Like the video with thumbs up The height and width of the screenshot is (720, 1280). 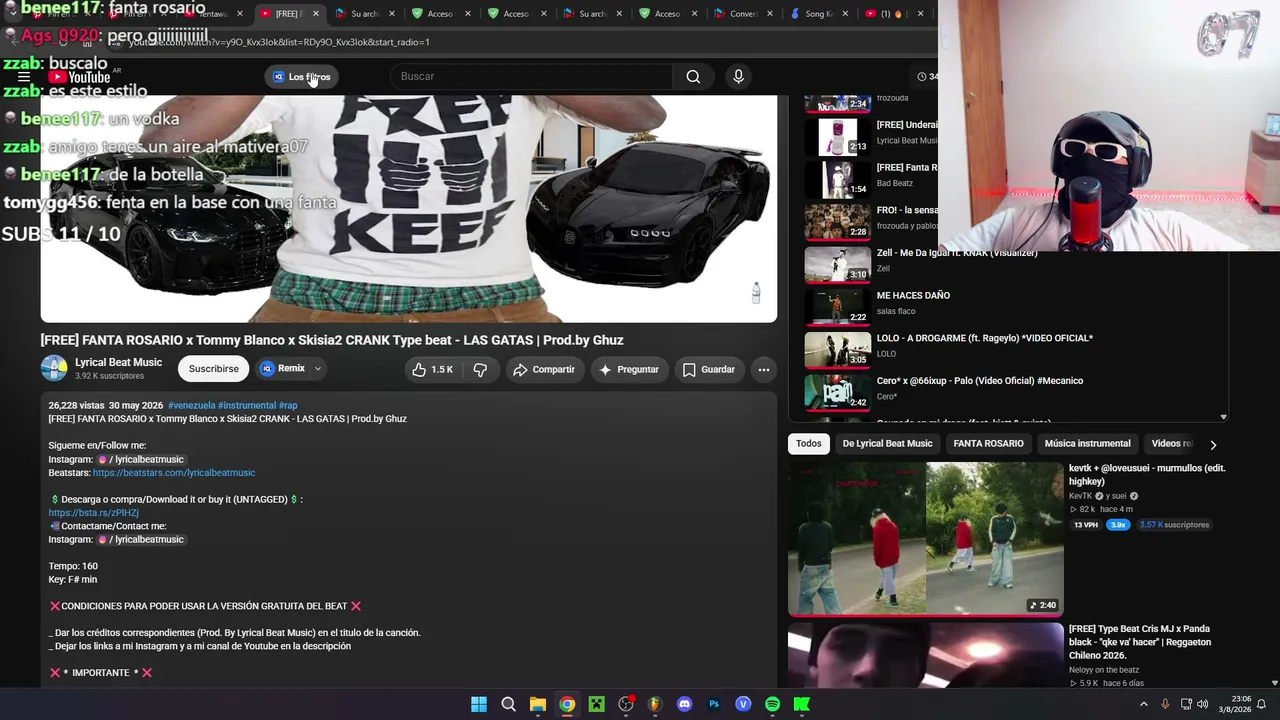[432, 370]
